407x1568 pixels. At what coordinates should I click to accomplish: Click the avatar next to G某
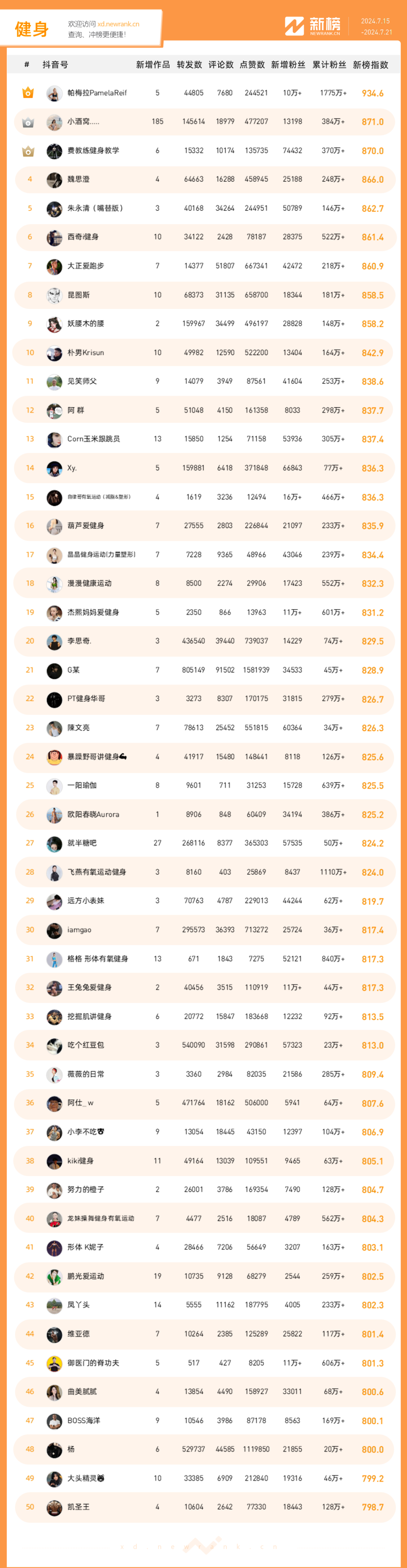(54, 671)
